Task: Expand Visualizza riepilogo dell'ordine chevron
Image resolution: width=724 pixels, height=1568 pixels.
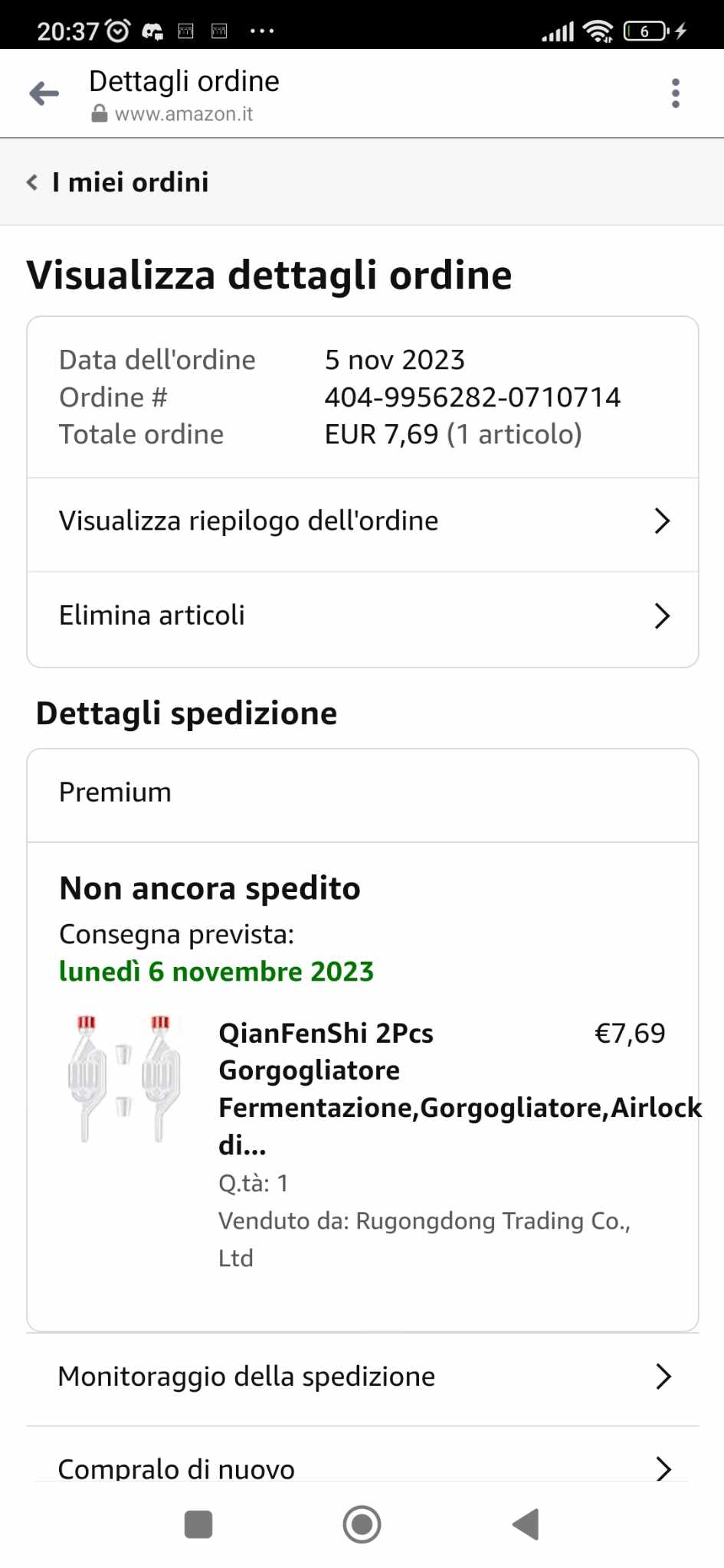Action: pyautogui.click(x=662, y=521)
